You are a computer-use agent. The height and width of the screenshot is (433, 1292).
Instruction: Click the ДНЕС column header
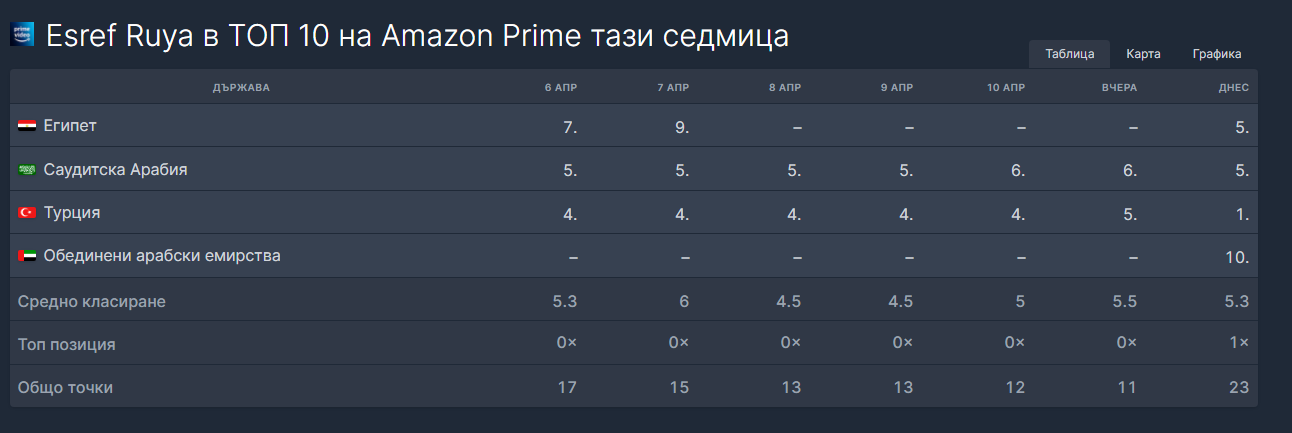[1233, 88]
